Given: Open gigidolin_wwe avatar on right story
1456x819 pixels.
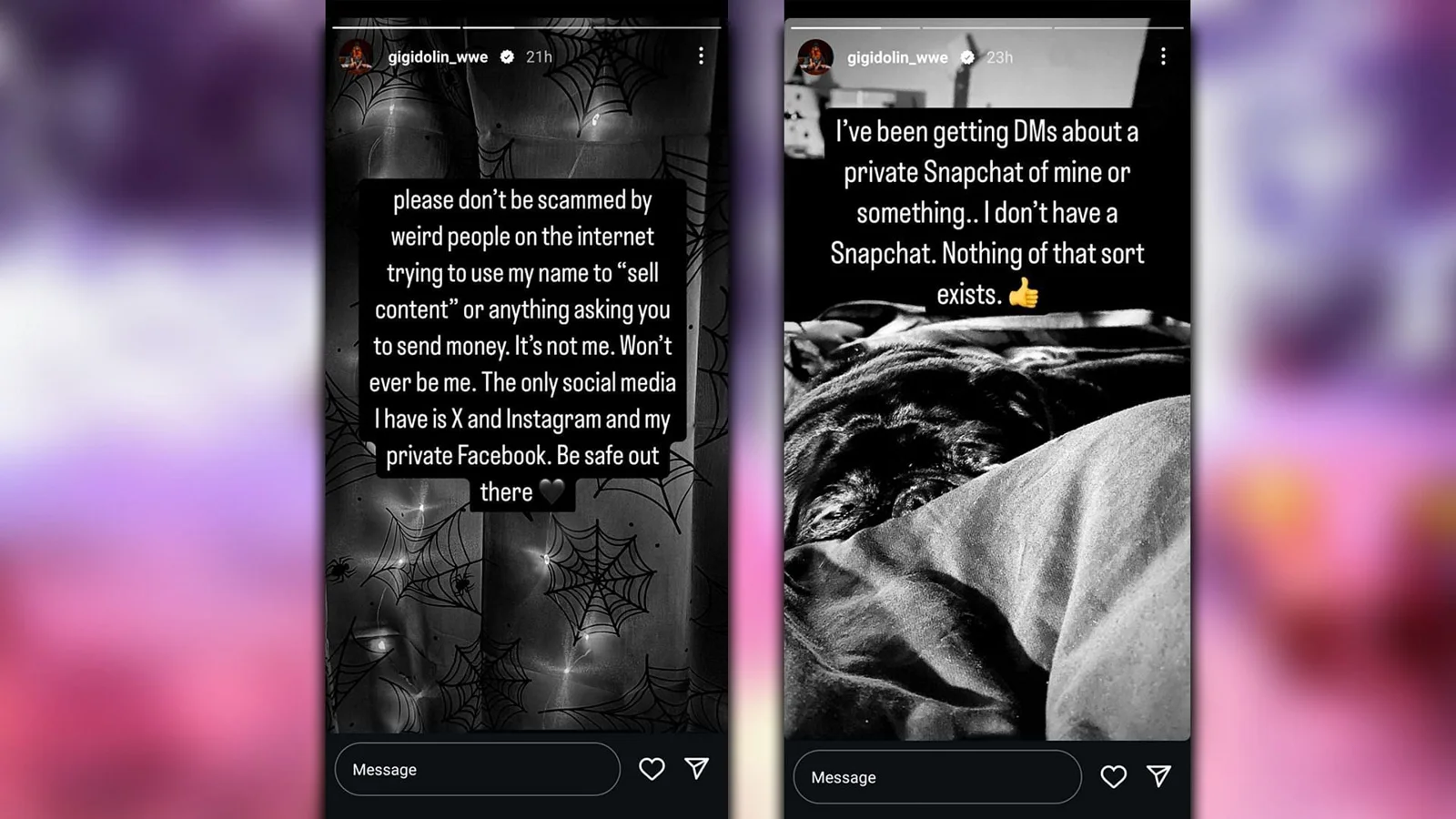Looking at the screenshot, I should coord(815,57).
